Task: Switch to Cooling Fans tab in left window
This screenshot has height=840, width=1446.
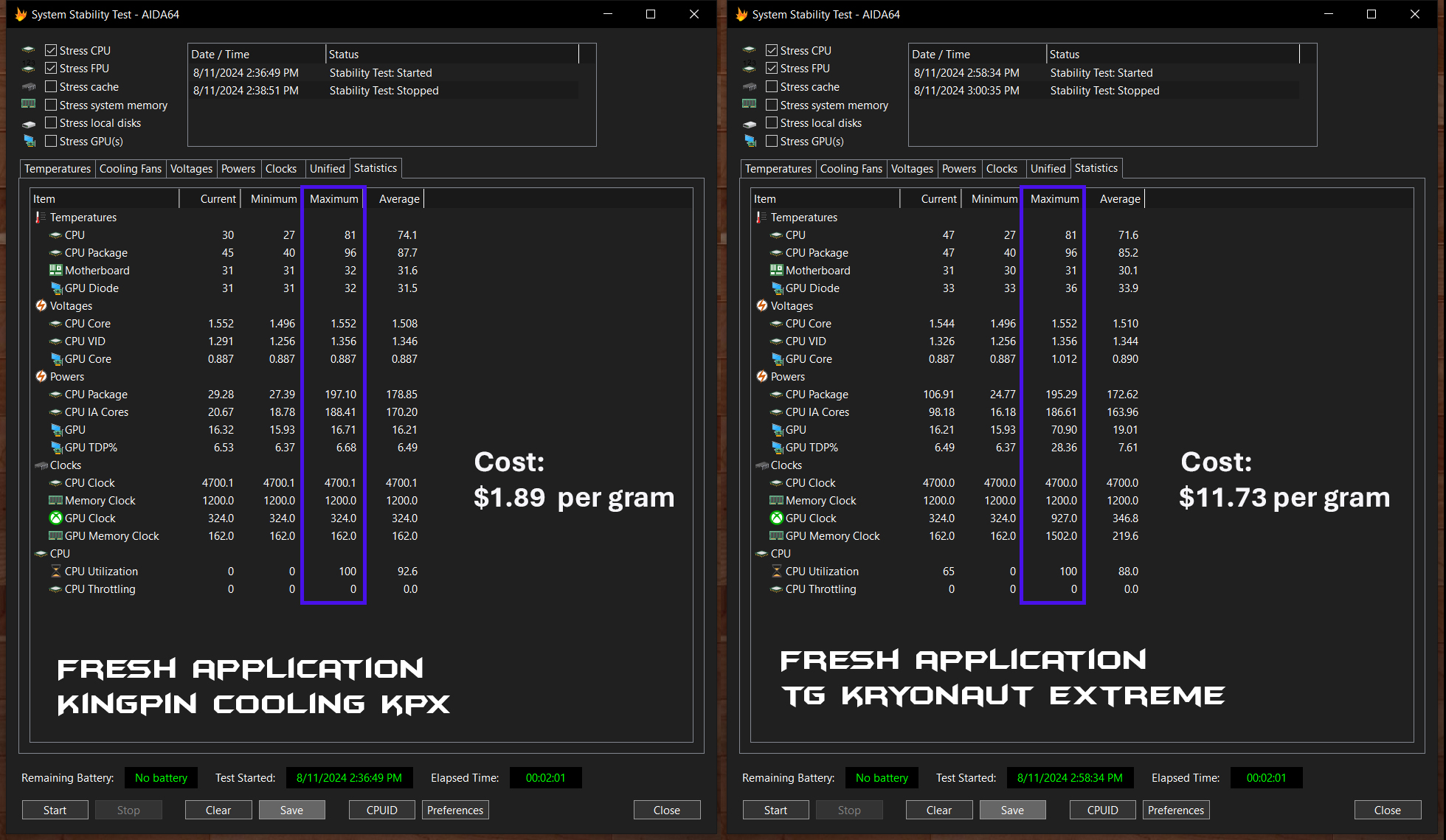Action: [x=130, y=169]
